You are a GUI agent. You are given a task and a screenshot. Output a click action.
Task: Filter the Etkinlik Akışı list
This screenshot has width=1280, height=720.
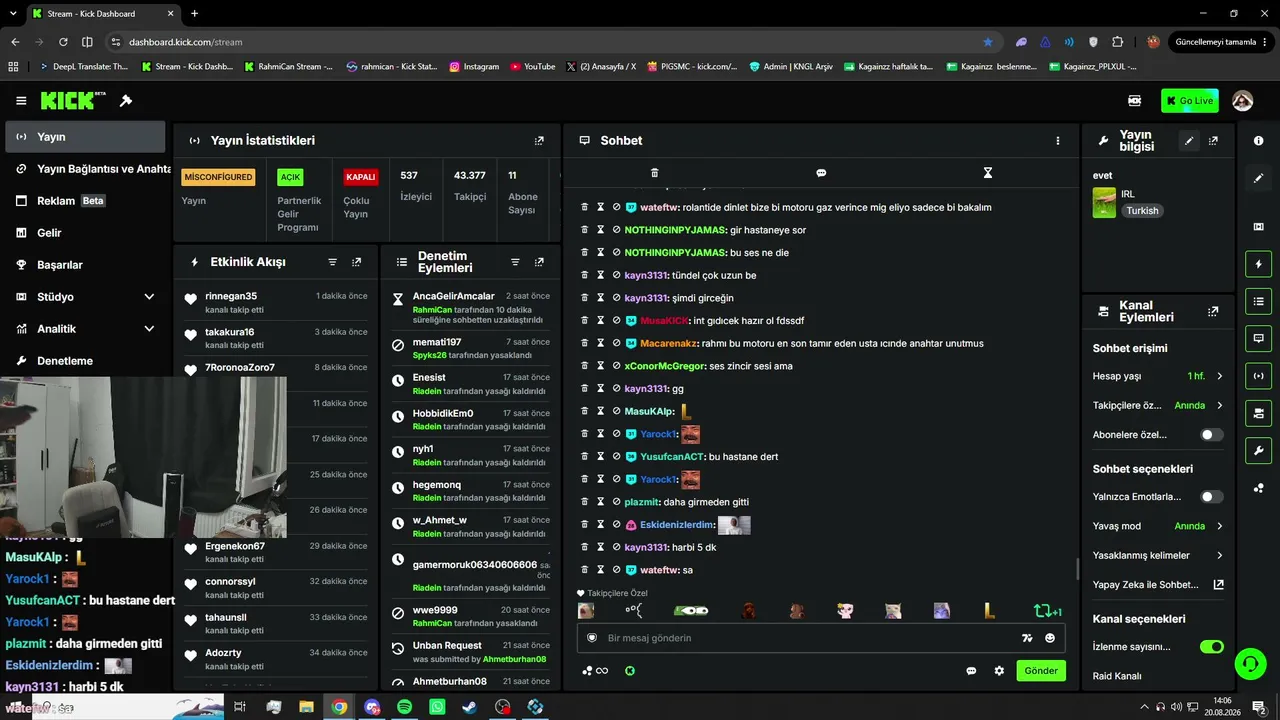point(332,262)
